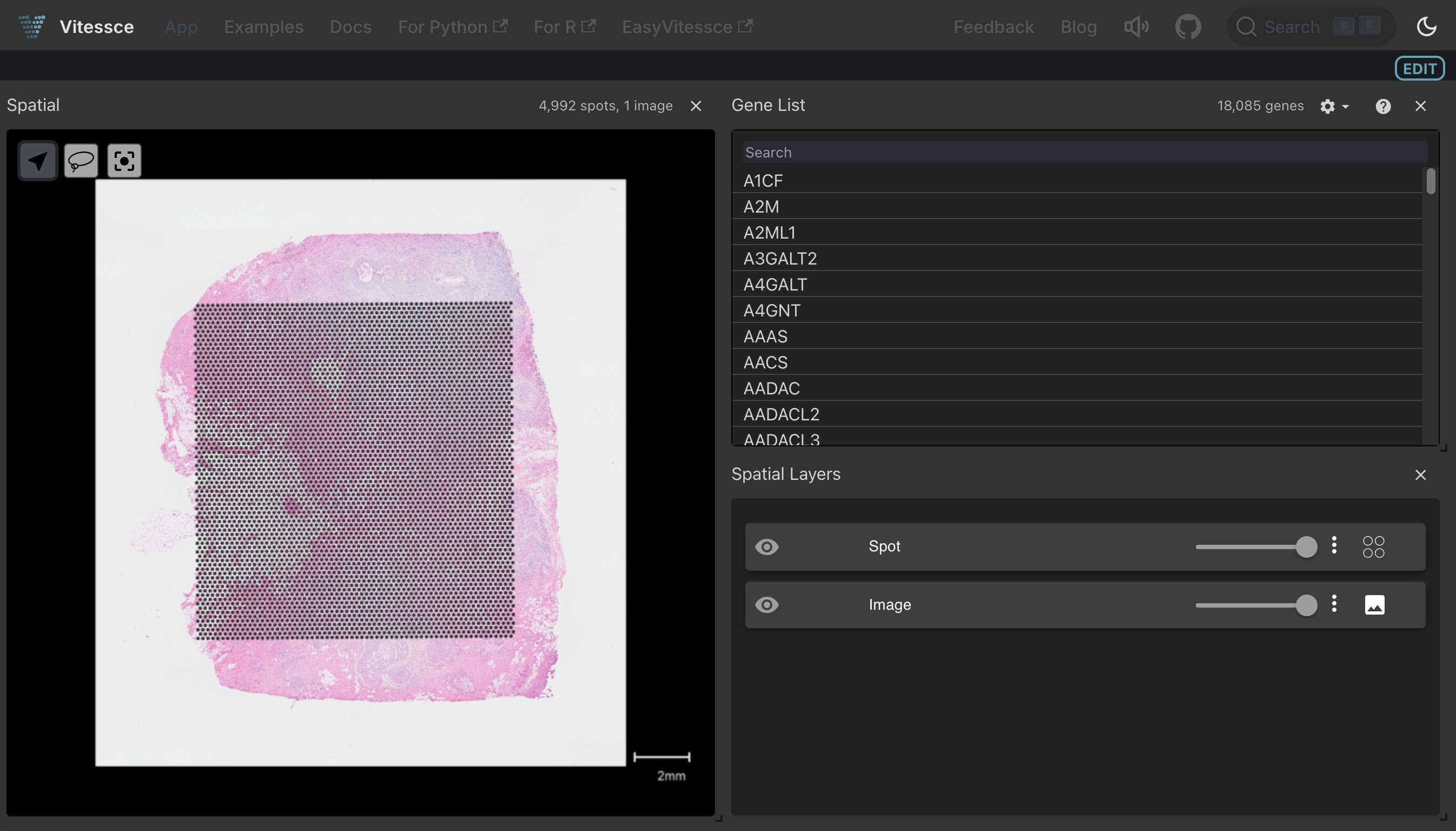The height and width of the screenshot is (831, 1456).
Task: Open Spot layer three-dot options menu
Action: coord(1334,545)
